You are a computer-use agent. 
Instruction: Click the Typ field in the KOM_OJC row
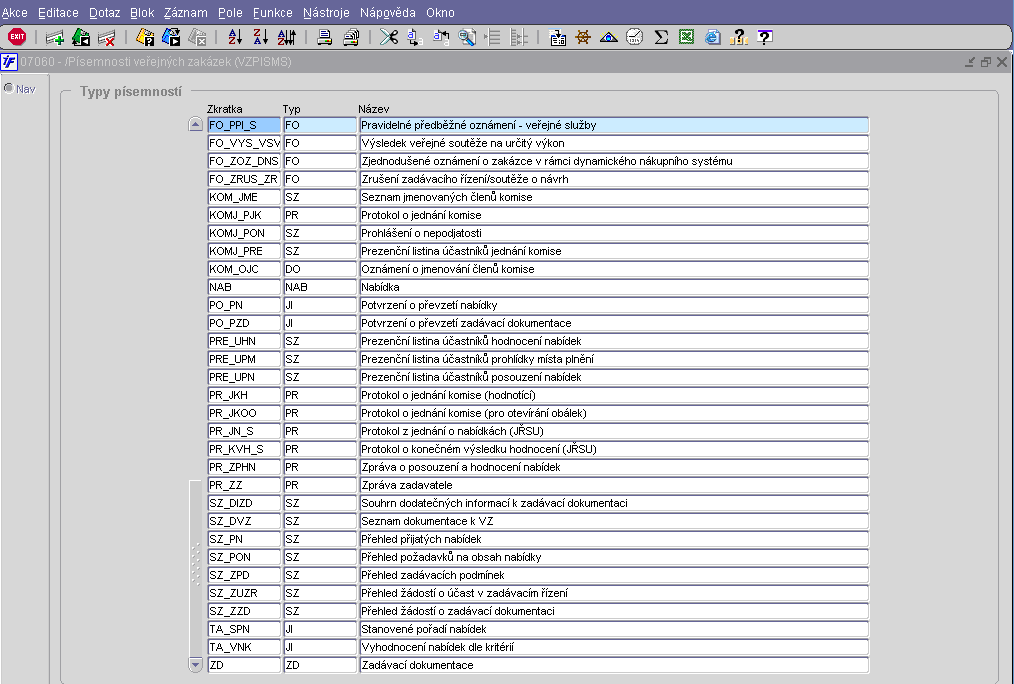(320, 269)
